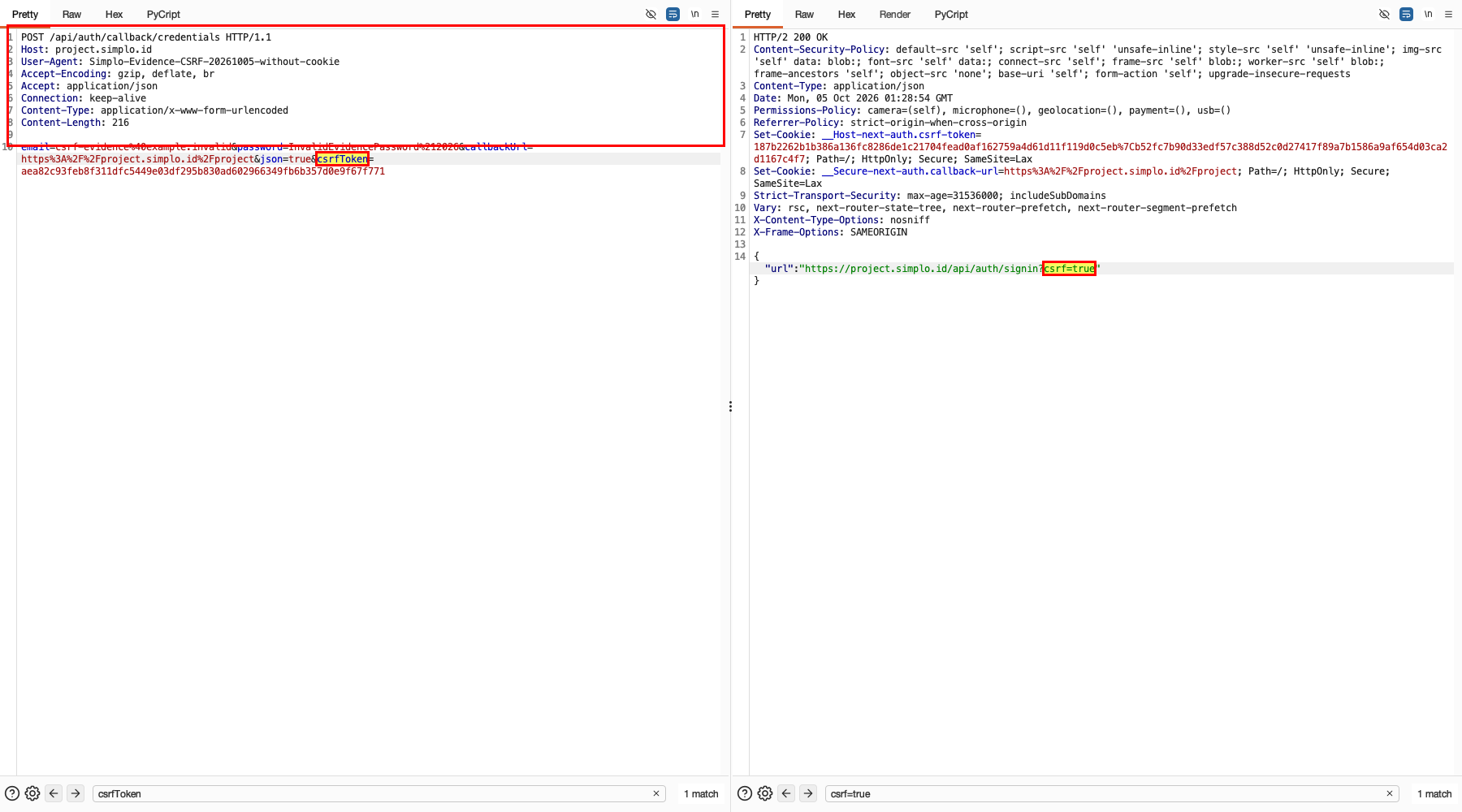Click the 'Connection: keep-alive' request header

coord(84,98)
